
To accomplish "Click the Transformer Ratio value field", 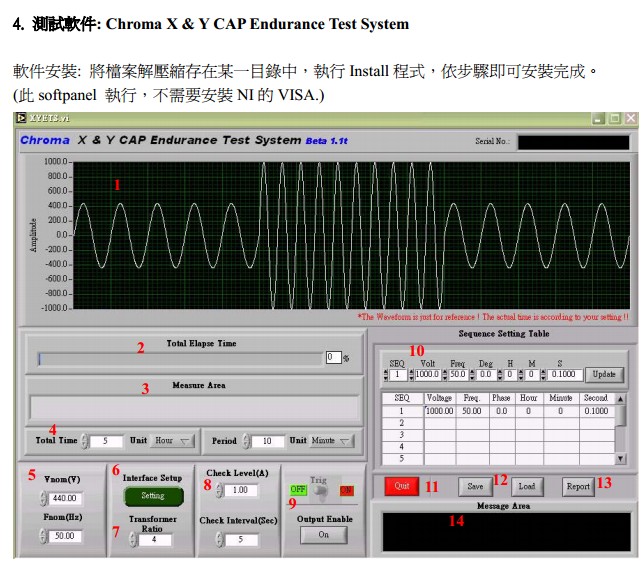I will pos(155,540).
